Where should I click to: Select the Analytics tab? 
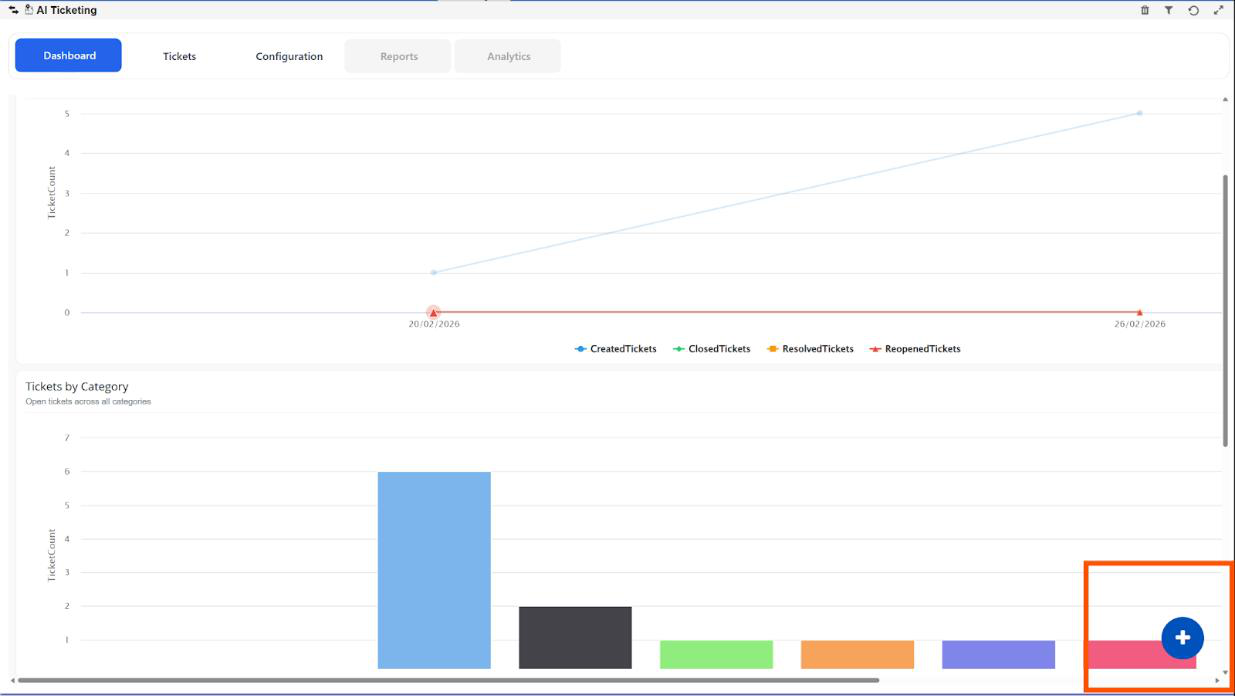(508, 56)
